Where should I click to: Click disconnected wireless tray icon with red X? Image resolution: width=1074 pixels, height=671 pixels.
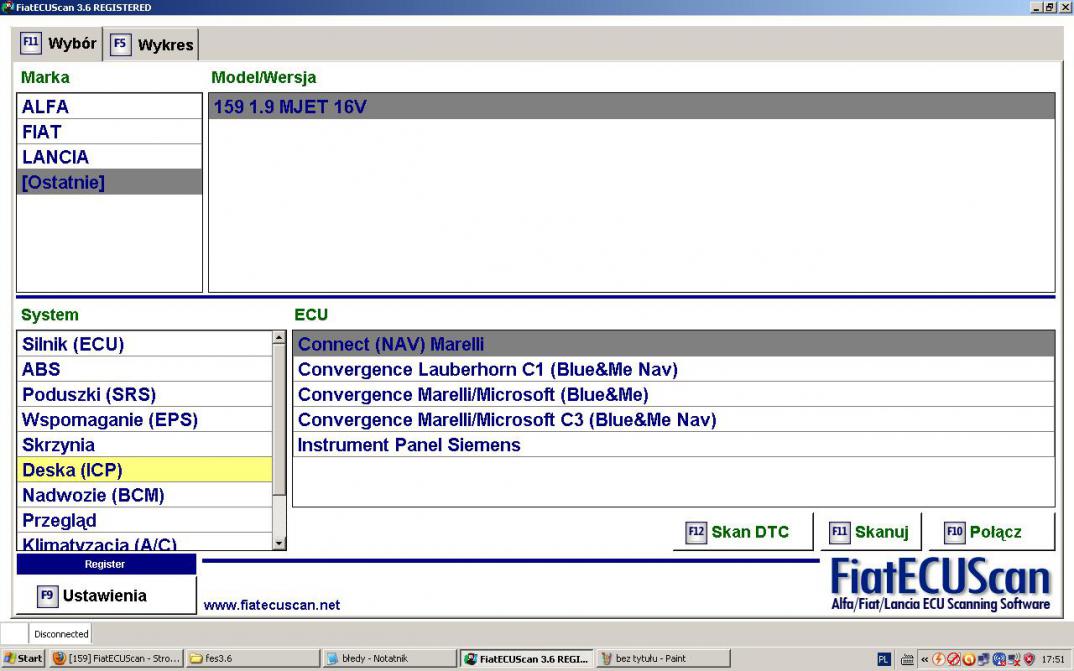(1014, 659)
